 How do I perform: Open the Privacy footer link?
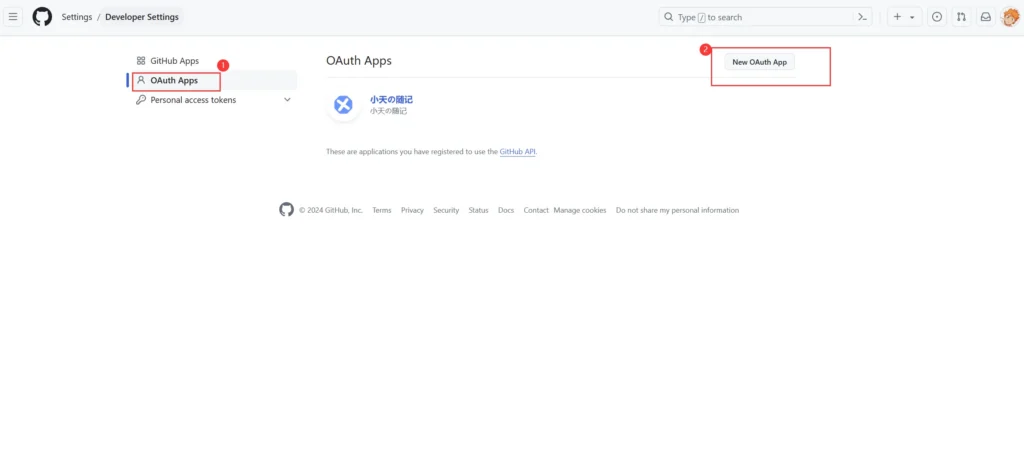[x=413, y=210]
